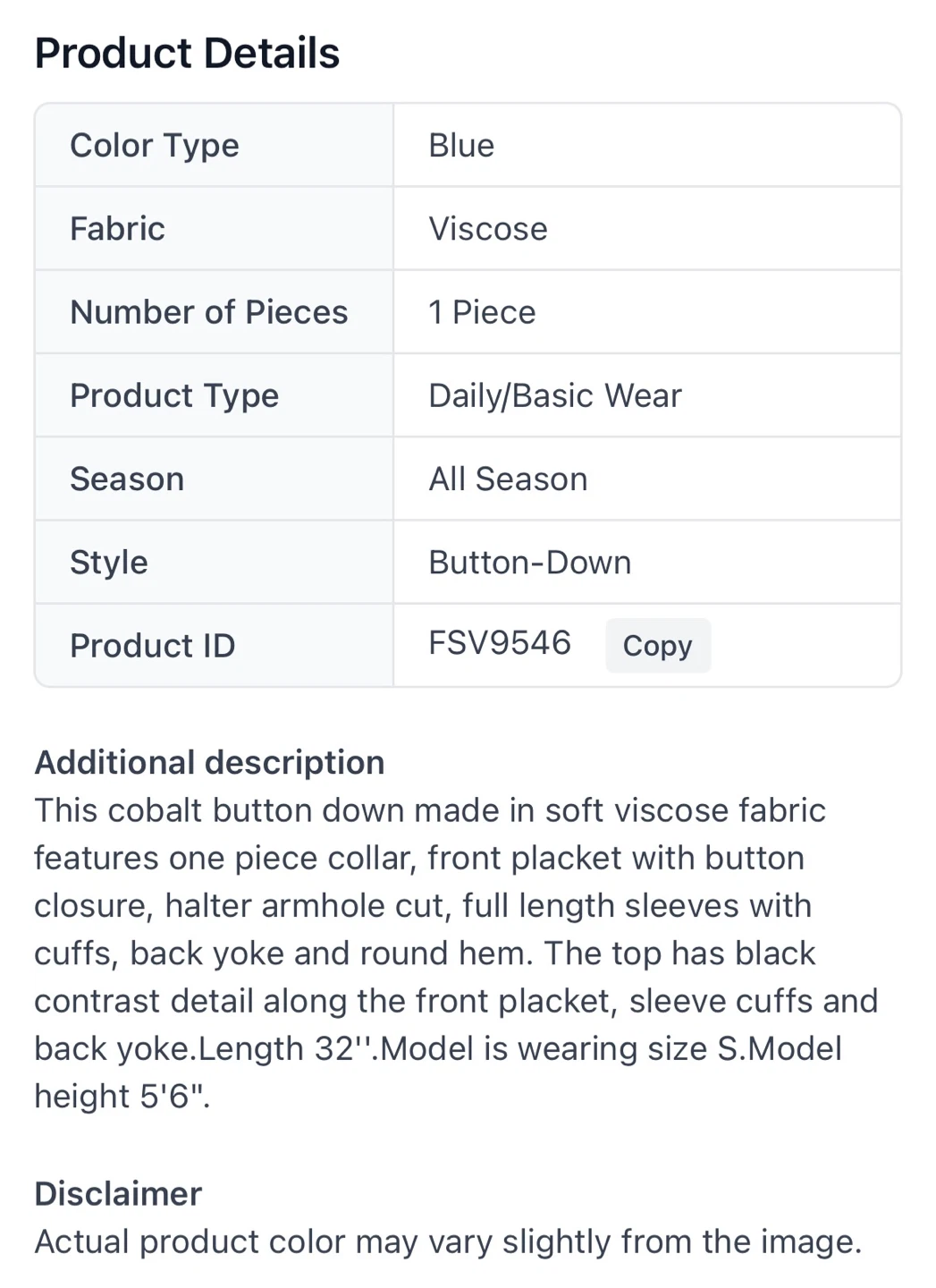Select the Product ID label cell
This screenshot has width=936, height=1288.
214,646
